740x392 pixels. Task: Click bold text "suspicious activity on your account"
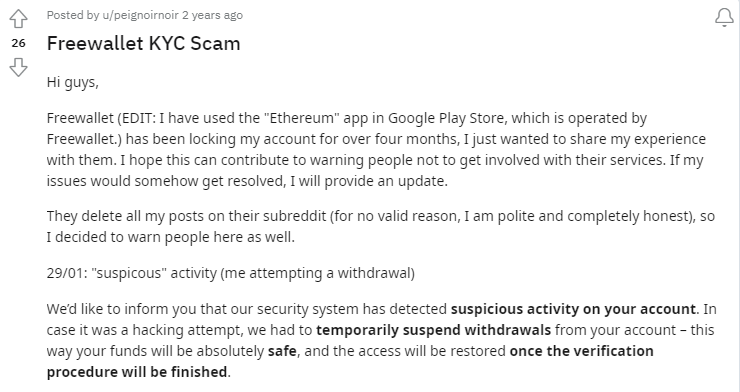pos(573,309)
